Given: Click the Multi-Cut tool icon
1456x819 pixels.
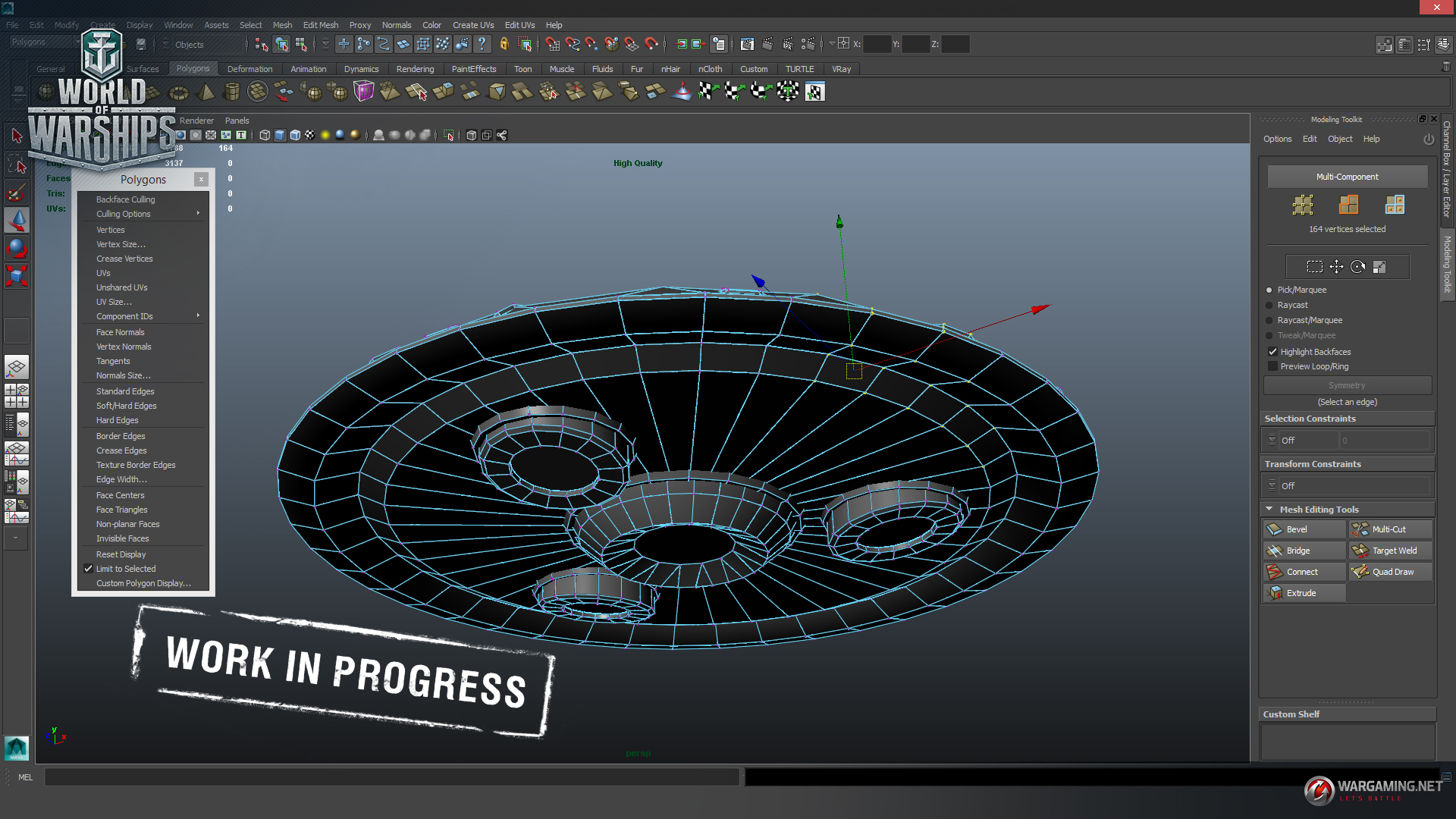Looking at the screenshot, I should click(1360, 529).
